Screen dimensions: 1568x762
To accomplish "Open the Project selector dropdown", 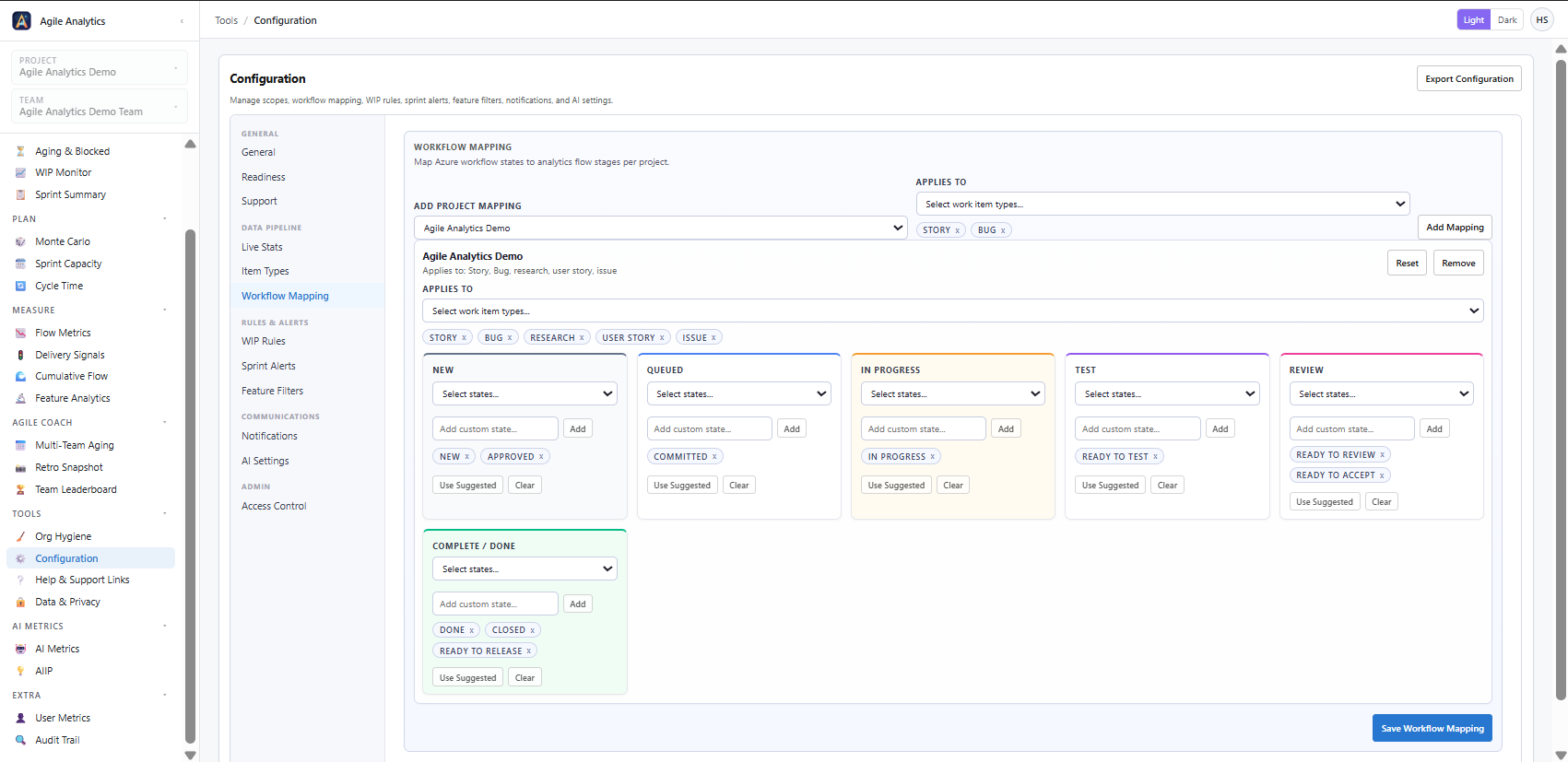I will pos(100,67).
